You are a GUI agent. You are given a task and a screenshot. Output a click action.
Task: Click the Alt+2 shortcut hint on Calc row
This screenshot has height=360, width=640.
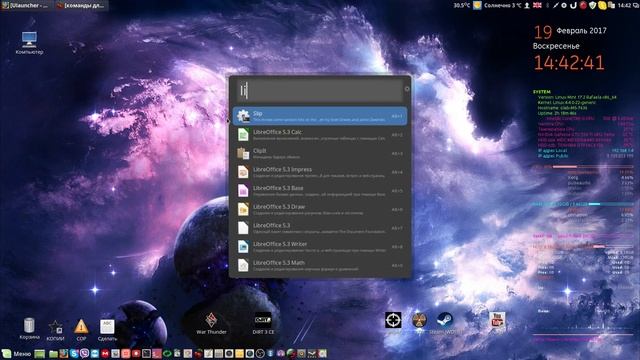click(x=397, y=135)
